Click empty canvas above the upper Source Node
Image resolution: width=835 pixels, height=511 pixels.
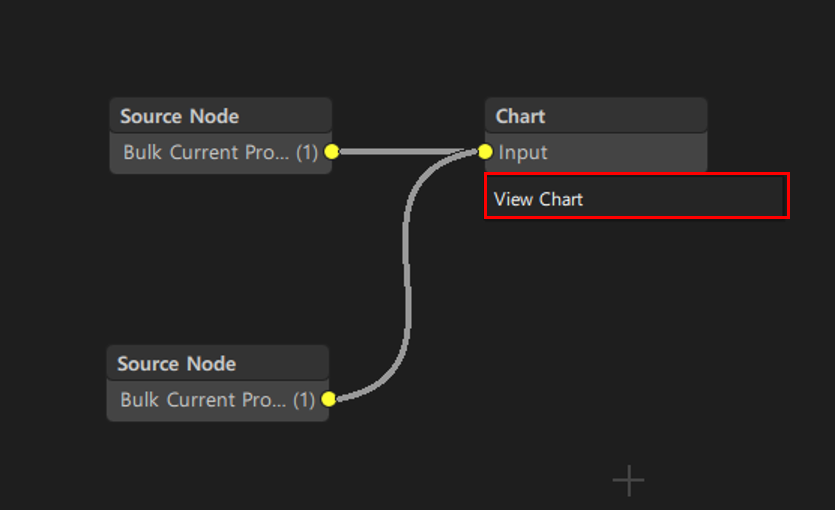pos(220,50)
